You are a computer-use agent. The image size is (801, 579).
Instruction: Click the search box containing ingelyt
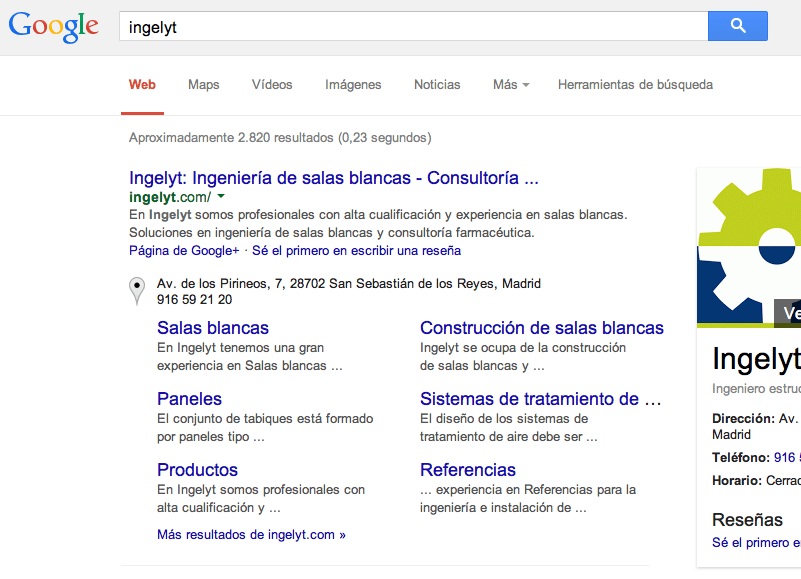[x=412, y=27]
